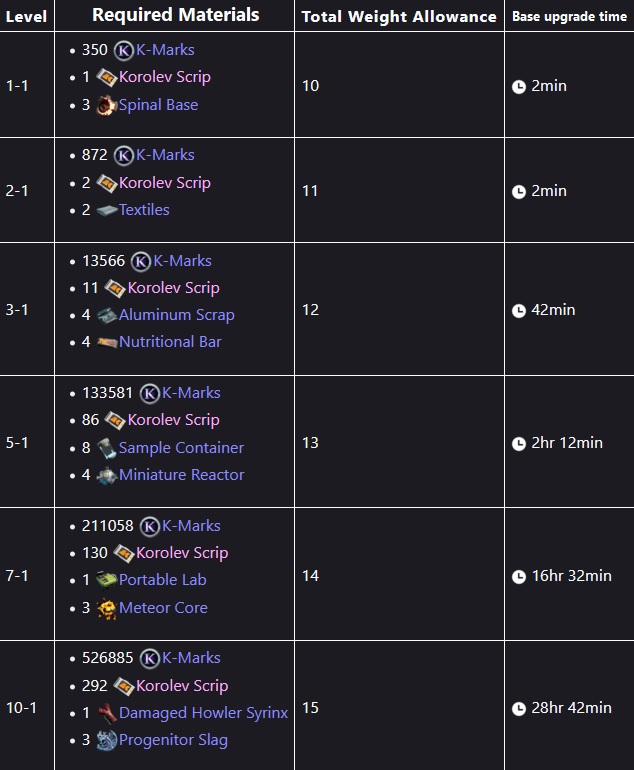Click the Miniature Reactor item icon

tap(107, 475)
